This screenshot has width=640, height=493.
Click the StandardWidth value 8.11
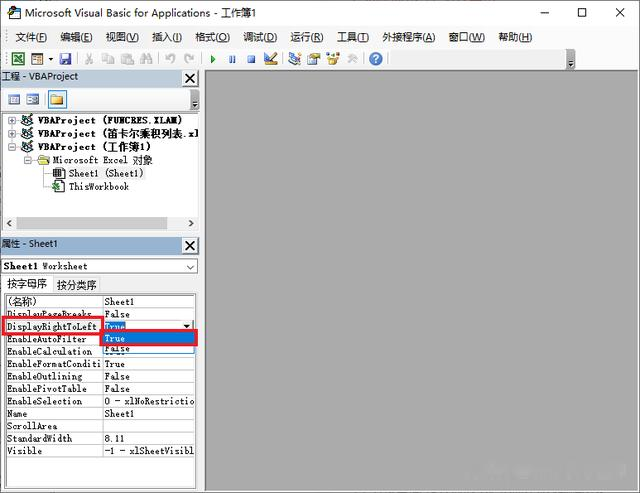click(149, 438)
